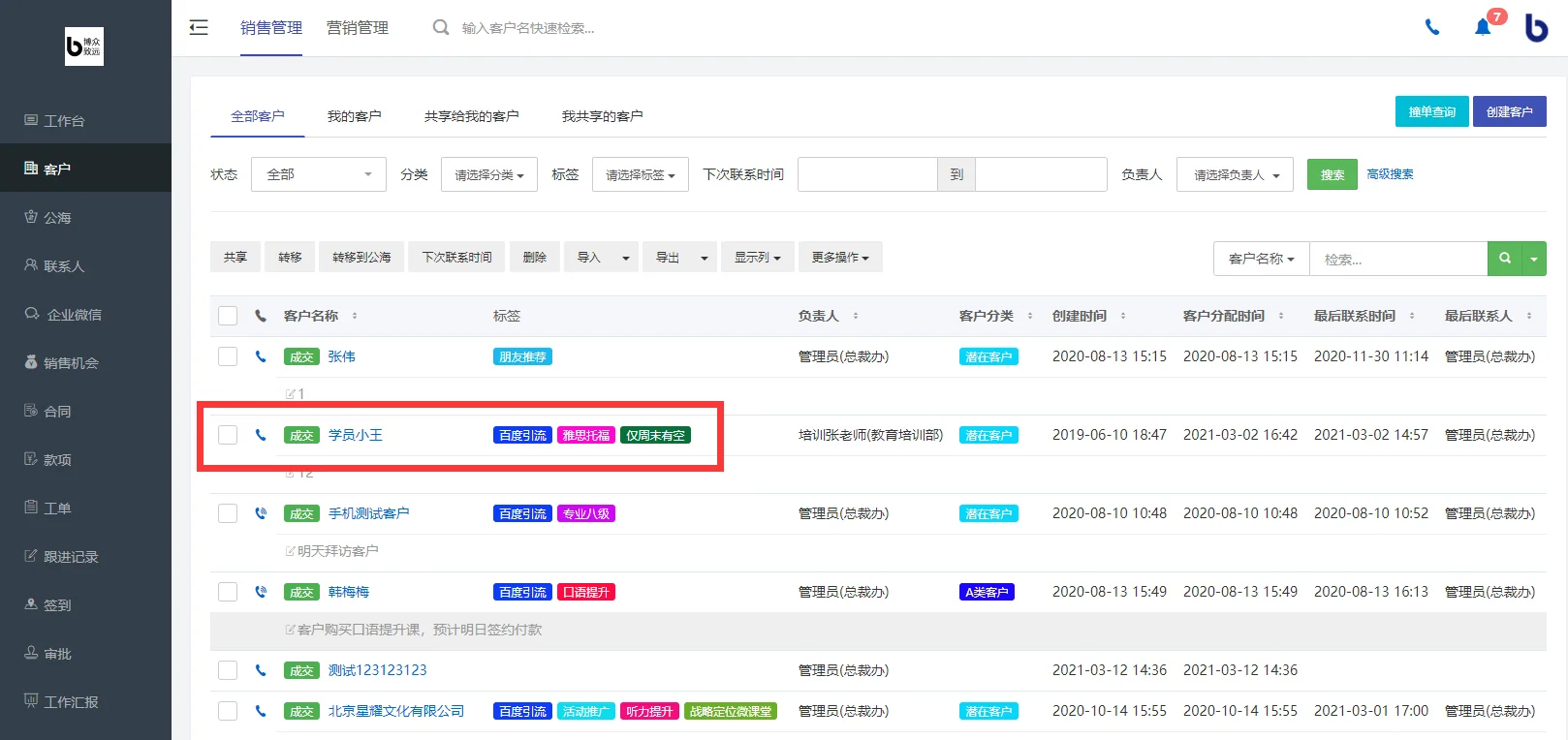Open 合同 in the sidebar
Viewport: 1568px width, 740px height.
pos(85,411)
